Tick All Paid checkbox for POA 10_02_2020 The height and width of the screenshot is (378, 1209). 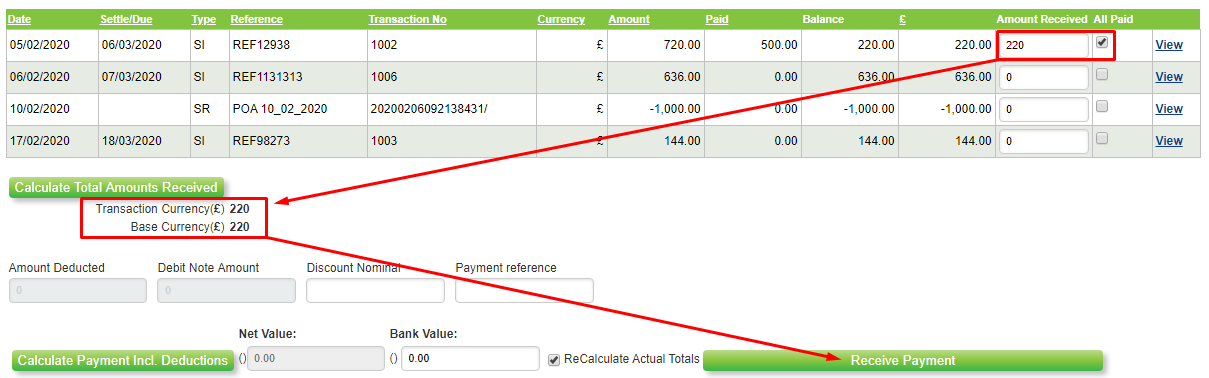[1102, 107]
